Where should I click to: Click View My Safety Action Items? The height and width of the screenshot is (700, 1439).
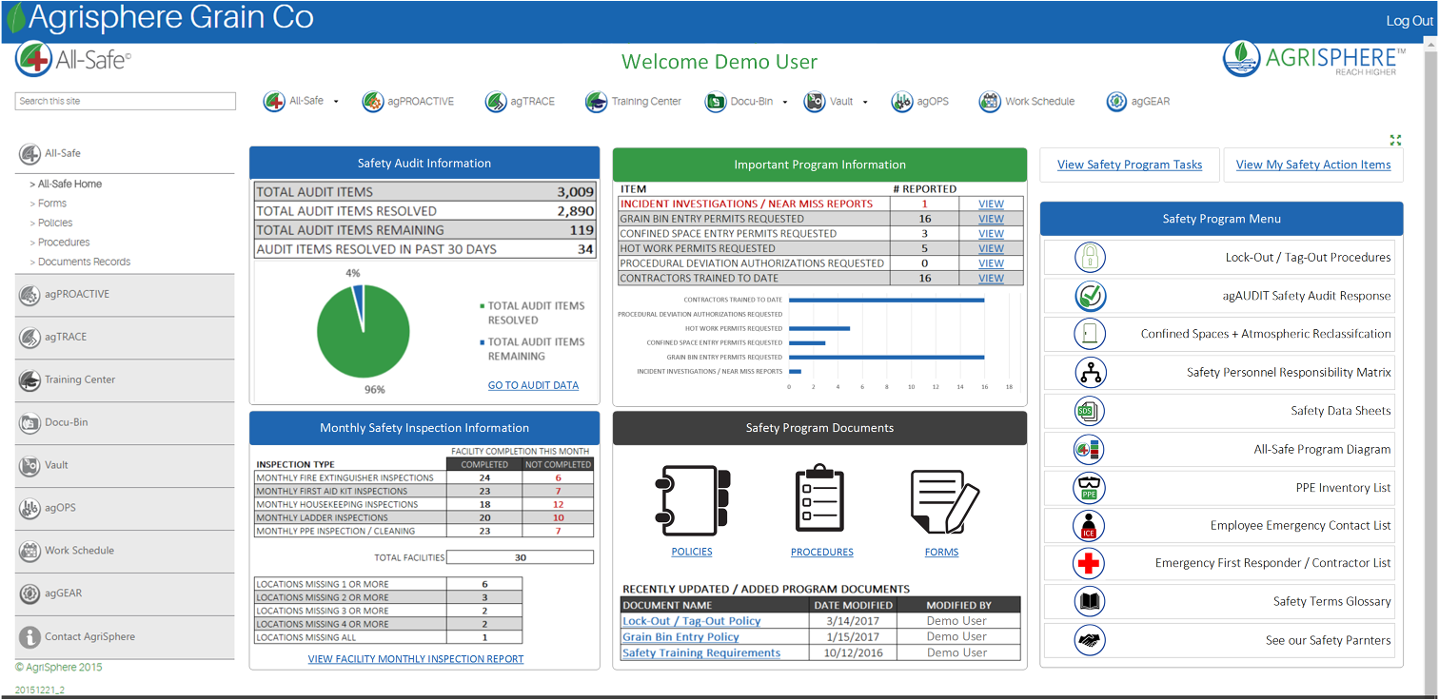(1313, 165)
